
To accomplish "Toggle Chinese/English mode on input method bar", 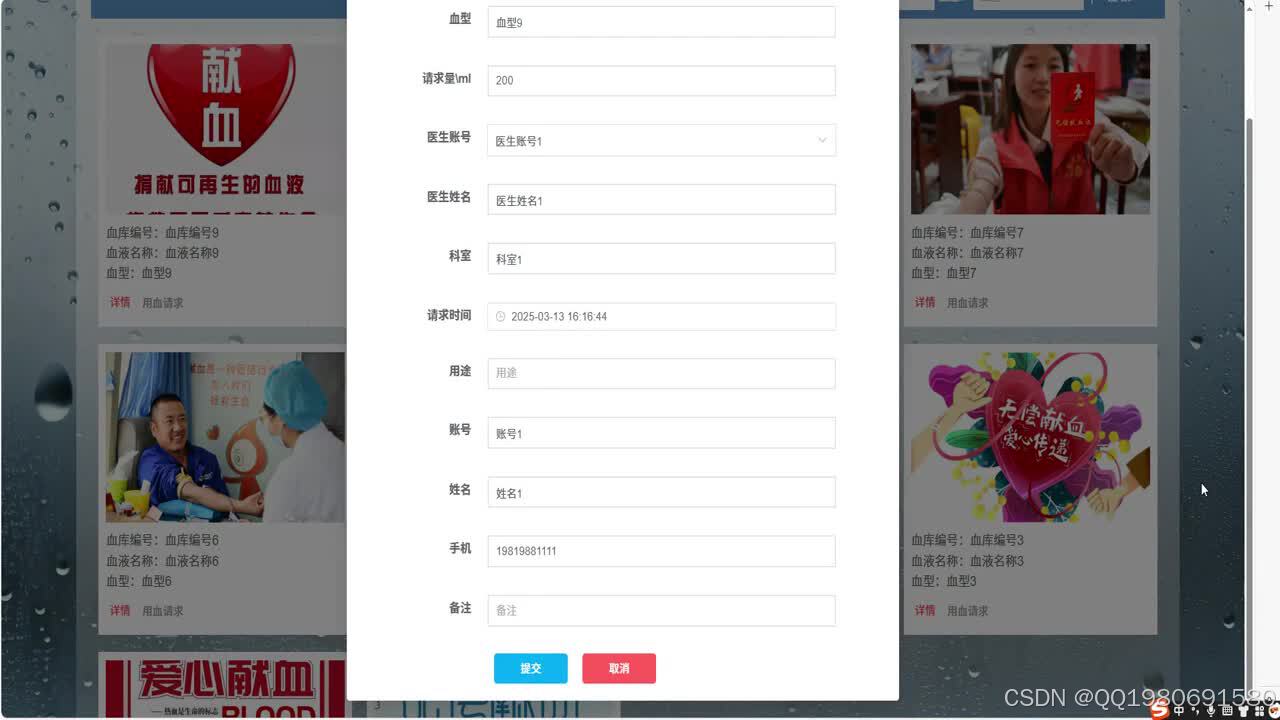I will 1178,710.
